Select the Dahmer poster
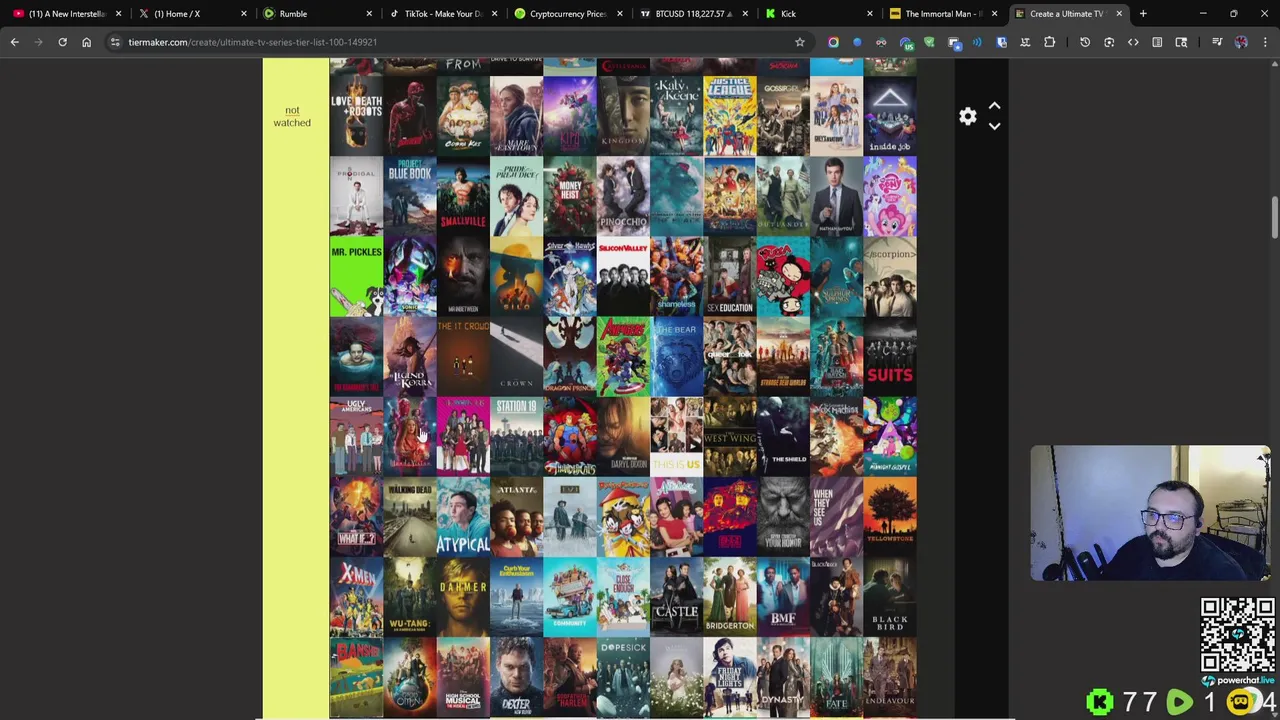Image resolution: width=1280 pixels, height=720 pixels. coord(463,597)
